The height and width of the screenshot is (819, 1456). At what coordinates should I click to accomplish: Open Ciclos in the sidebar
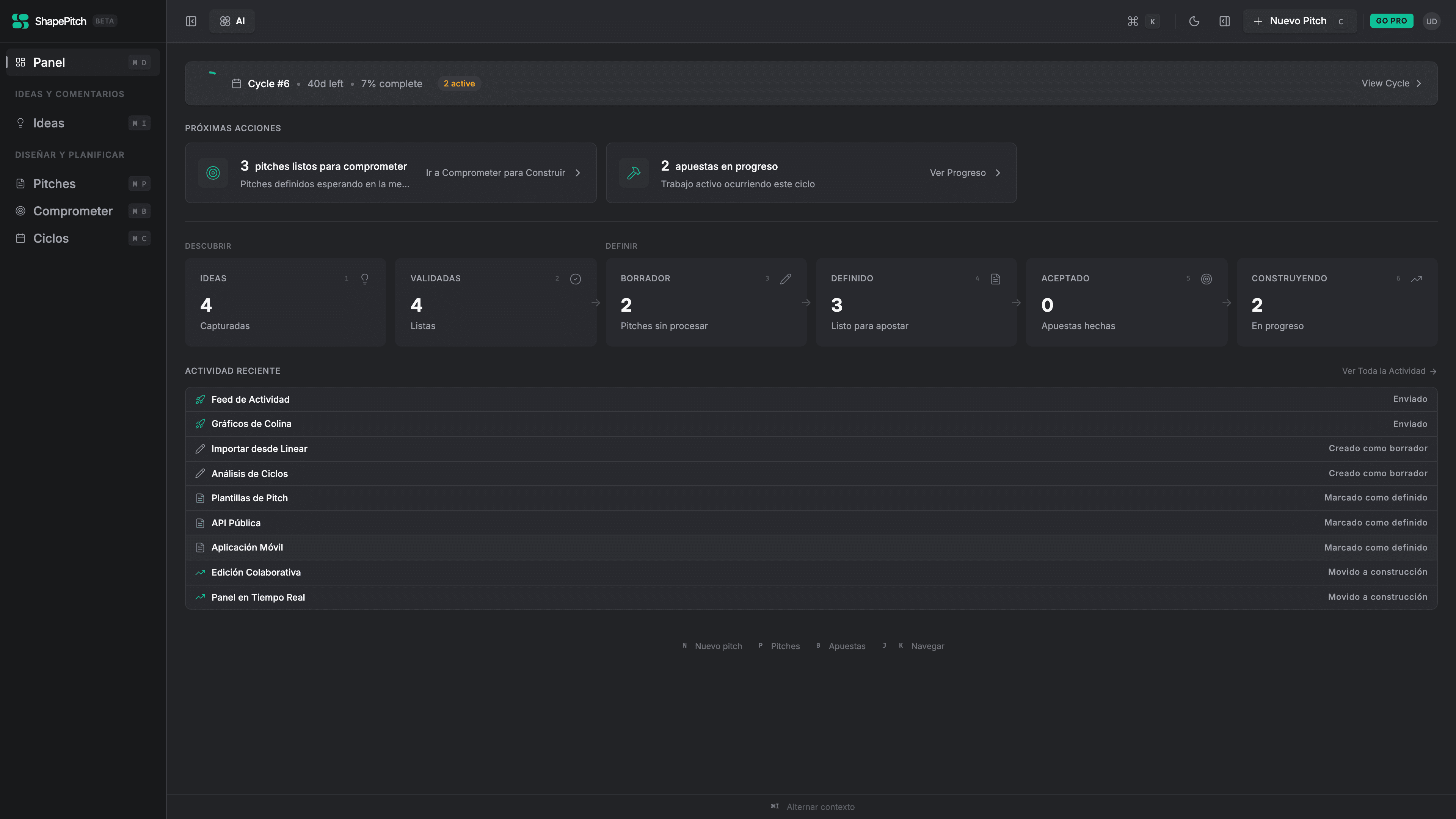(50, 238)
